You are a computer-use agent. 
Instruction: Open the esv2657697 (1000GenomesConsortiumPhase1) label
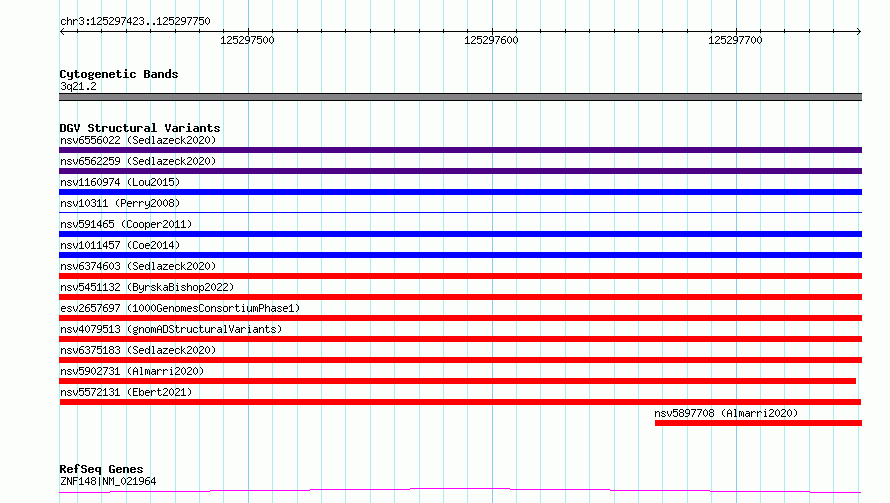[x=180, y=308]
